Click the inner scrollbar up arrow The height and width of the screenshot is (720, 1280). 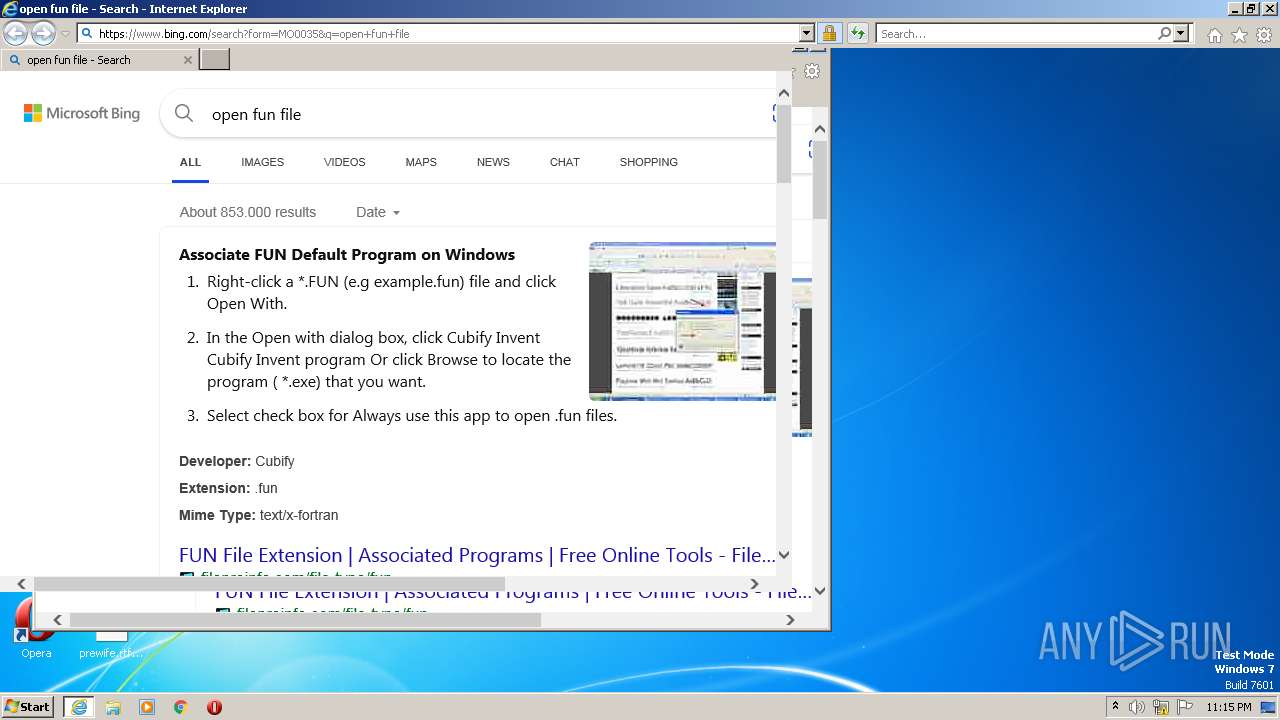(x=784, y=93)
